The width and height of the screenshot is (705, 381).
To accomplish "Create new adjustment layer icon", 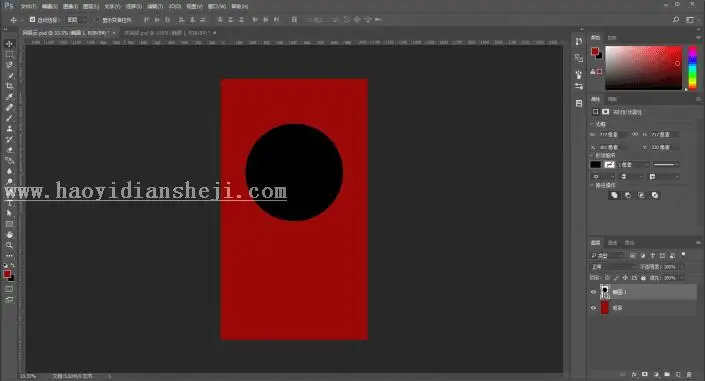I will (656, 374).
